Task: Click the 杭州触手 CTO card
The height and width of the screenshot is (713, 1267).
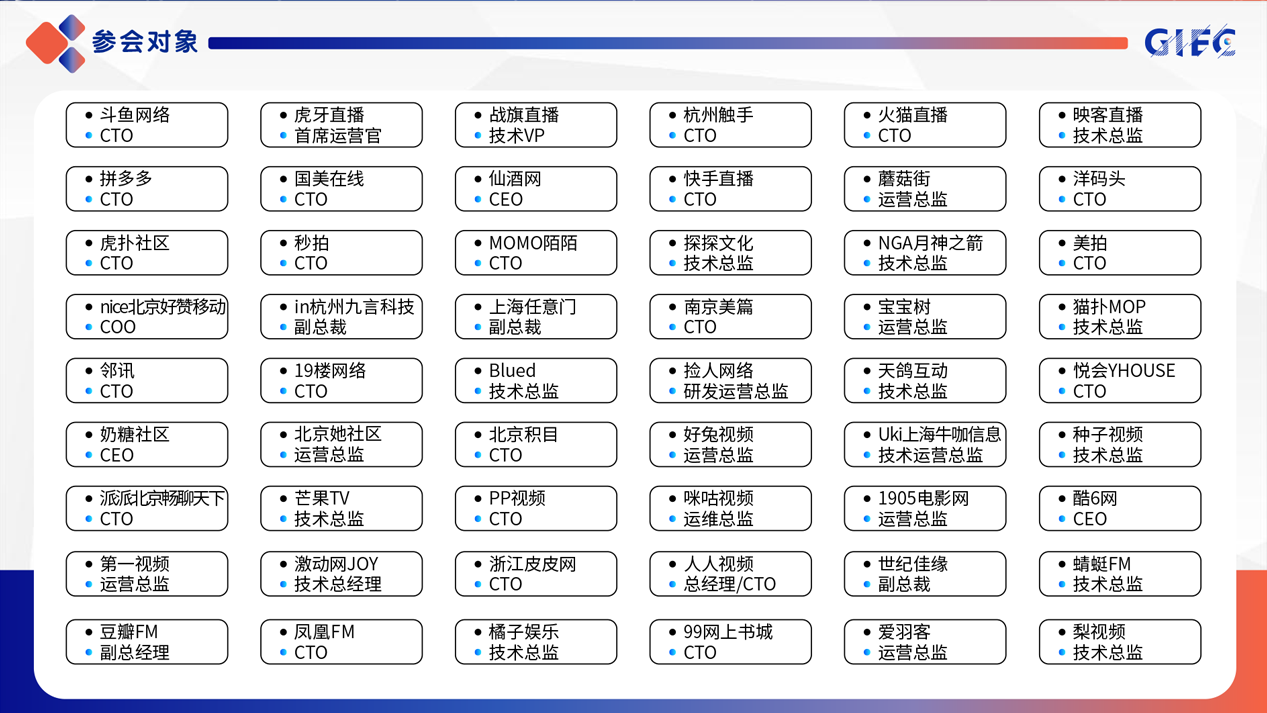Action: (x=730, y=125)
